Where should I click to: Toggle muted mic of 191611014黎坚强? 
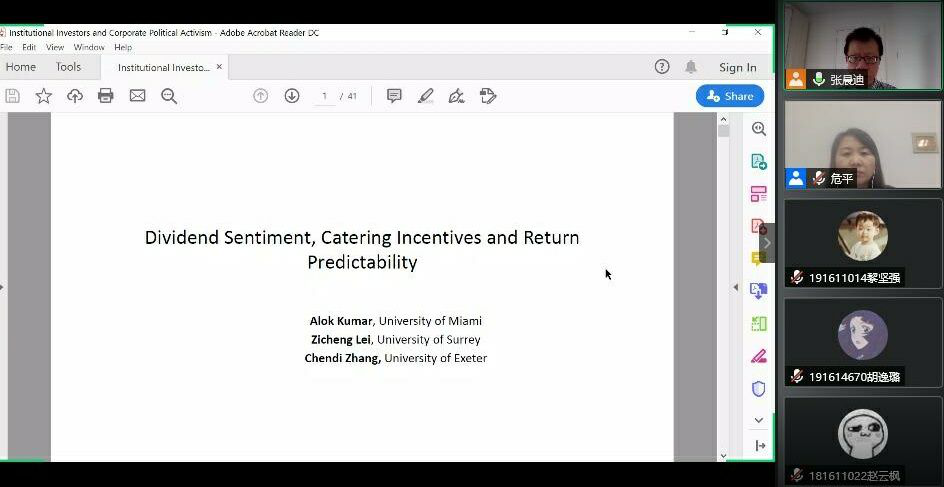tap(797, 278)
